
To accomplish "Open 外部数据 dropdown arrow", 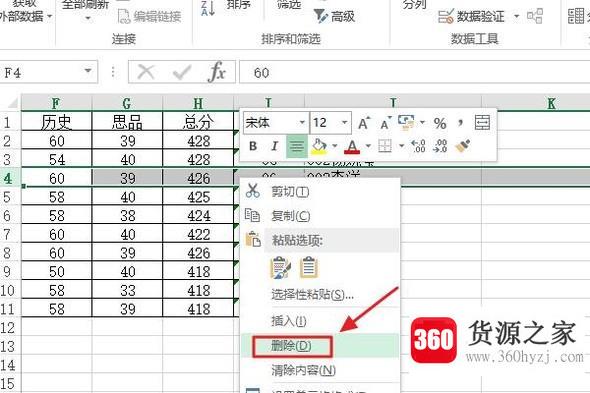I will 49,17.
